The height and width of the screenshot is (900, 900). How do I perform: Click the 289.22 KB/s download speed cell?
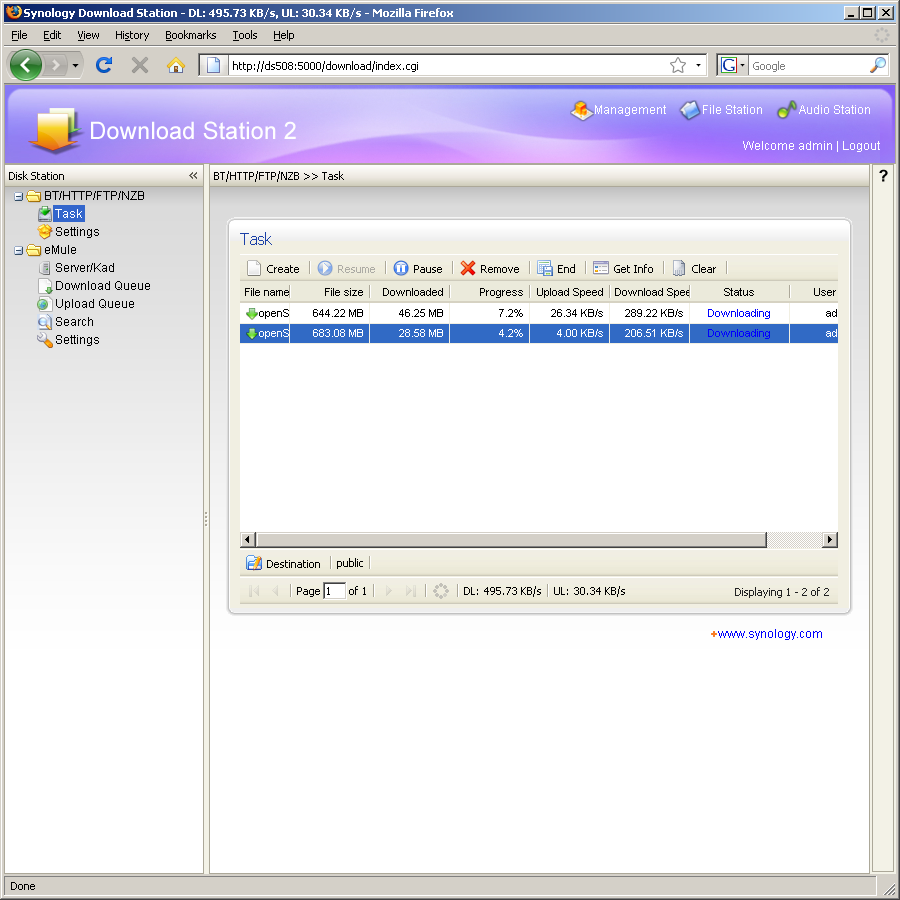point(649,313)
